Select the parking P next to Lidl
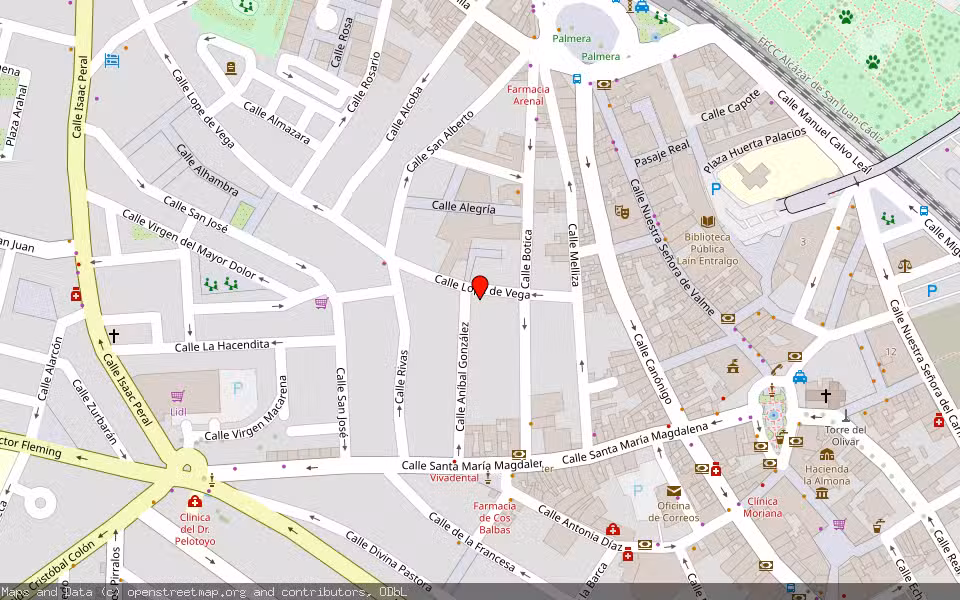 point(238,388)
